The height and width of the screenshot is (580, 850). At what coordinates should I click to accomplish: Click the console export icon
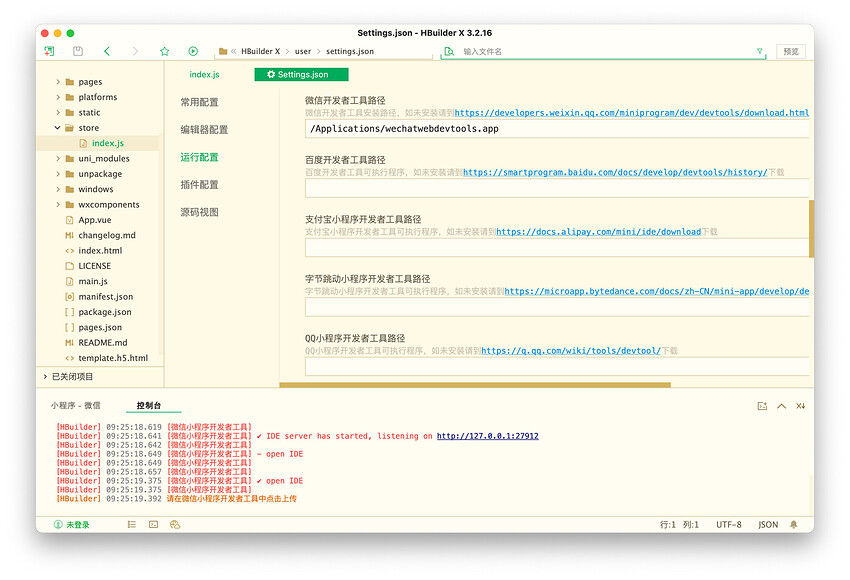762,406
